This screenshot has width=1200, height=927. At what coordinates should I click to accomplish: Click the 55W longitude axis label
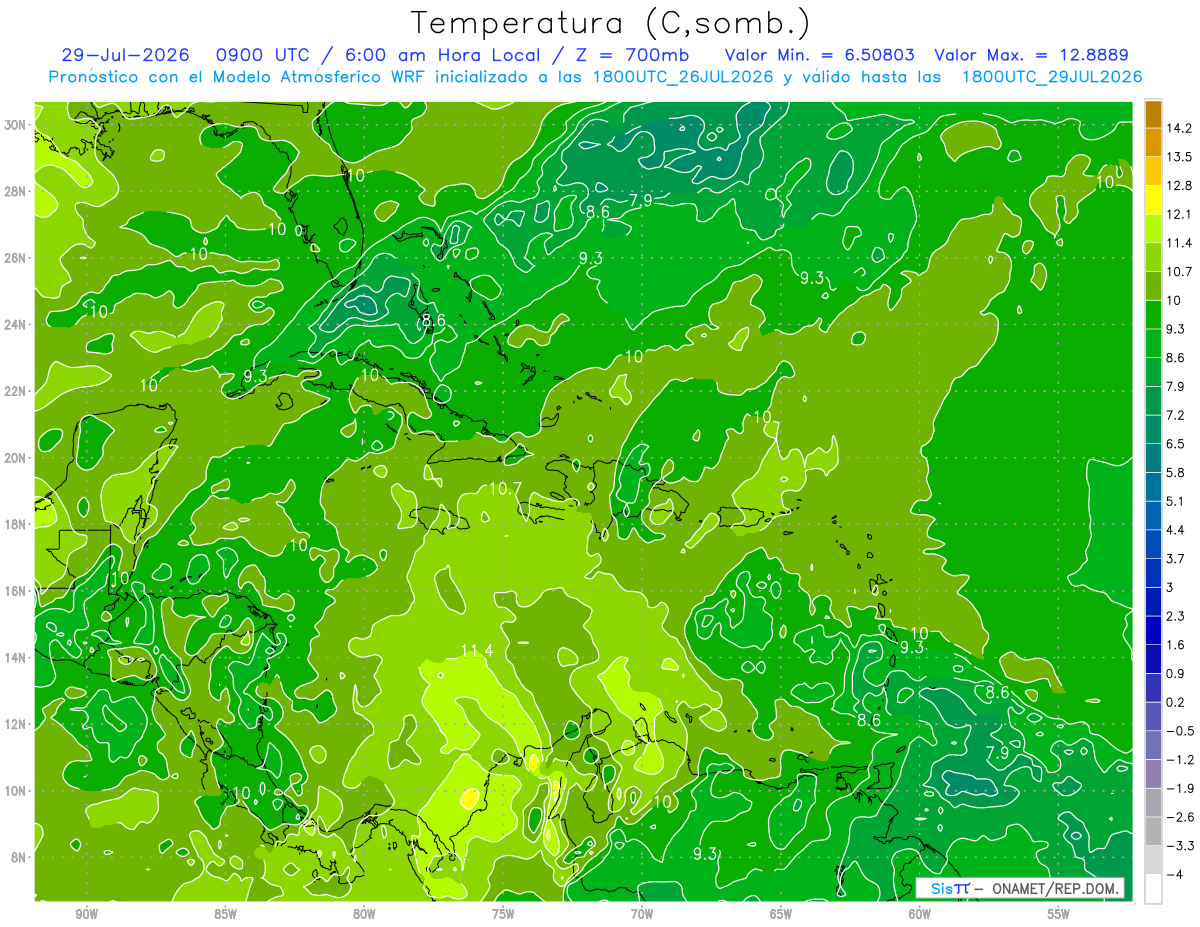tap(1058, 914)
